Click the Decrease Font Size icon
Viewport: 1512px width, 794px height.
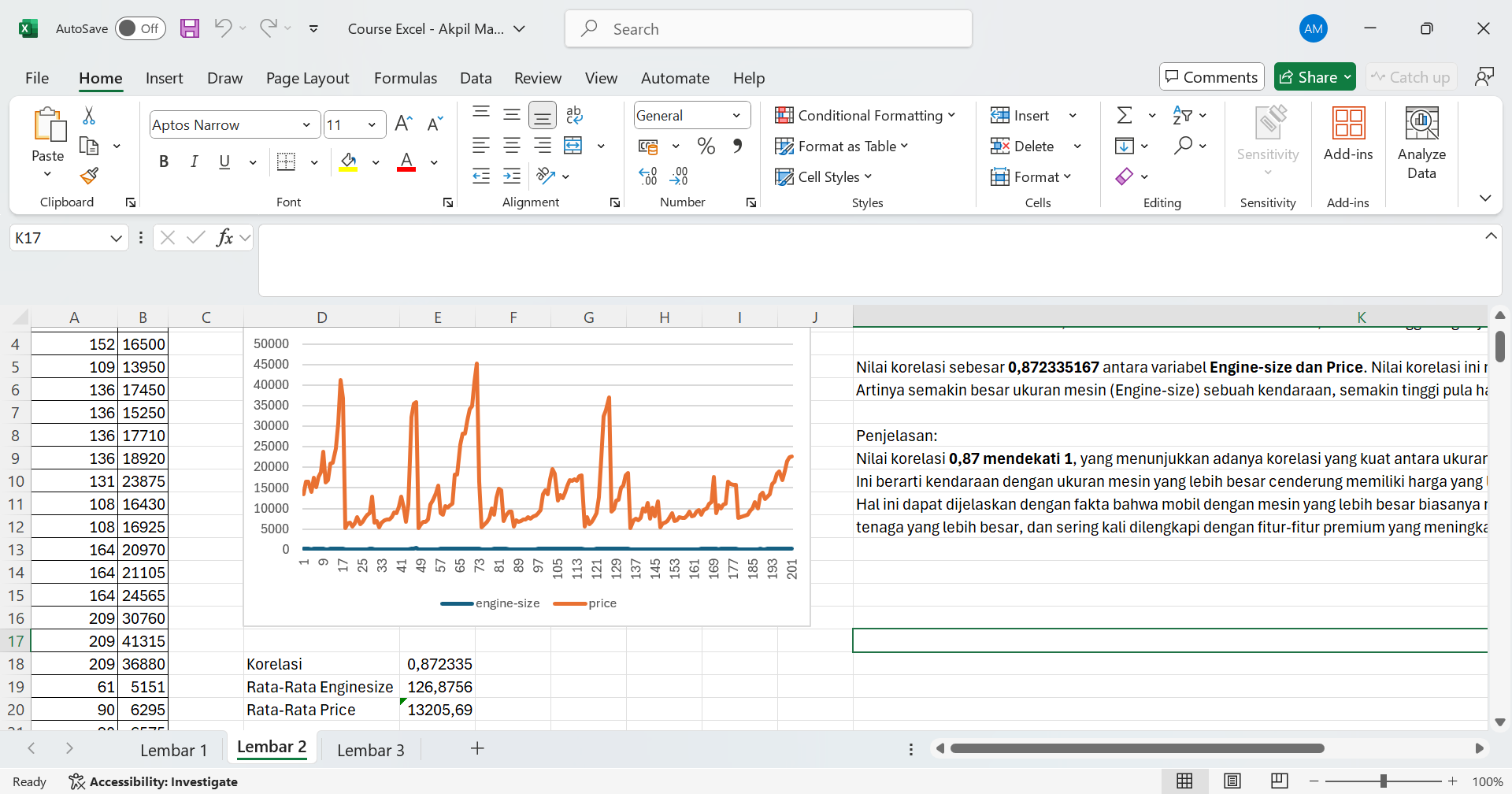(435, 124)
